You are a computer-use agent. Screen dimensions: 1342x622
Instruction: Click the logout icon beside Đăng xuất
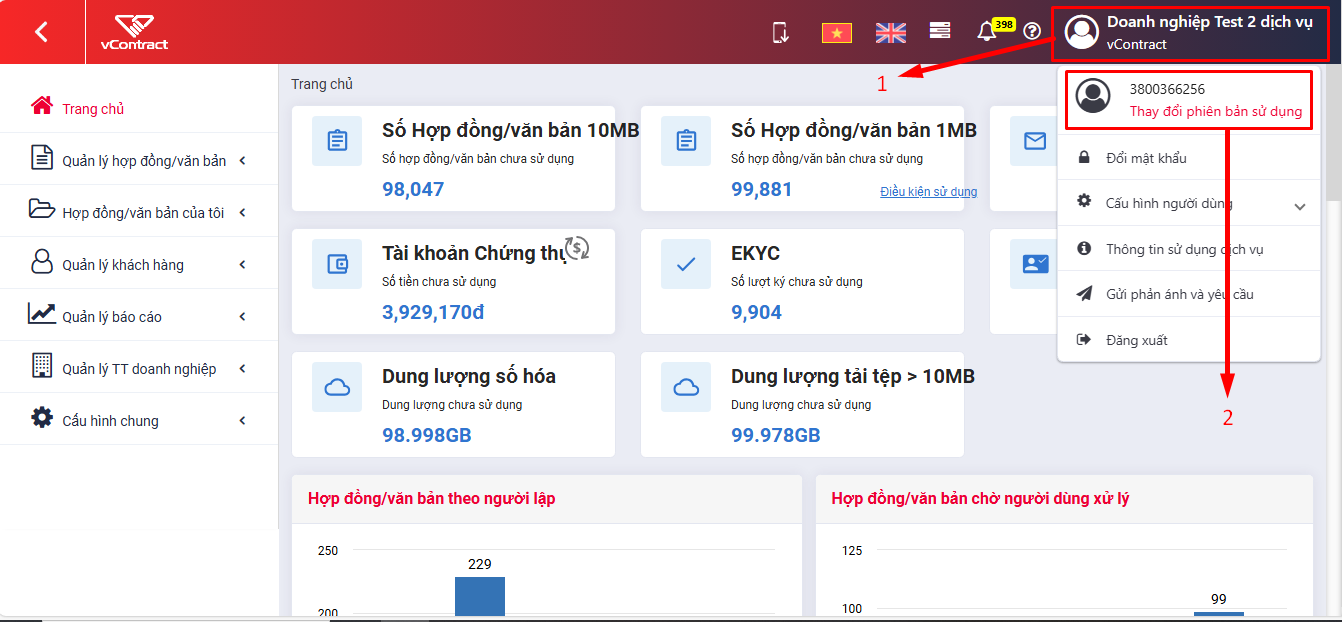[x=1083, y=340]
